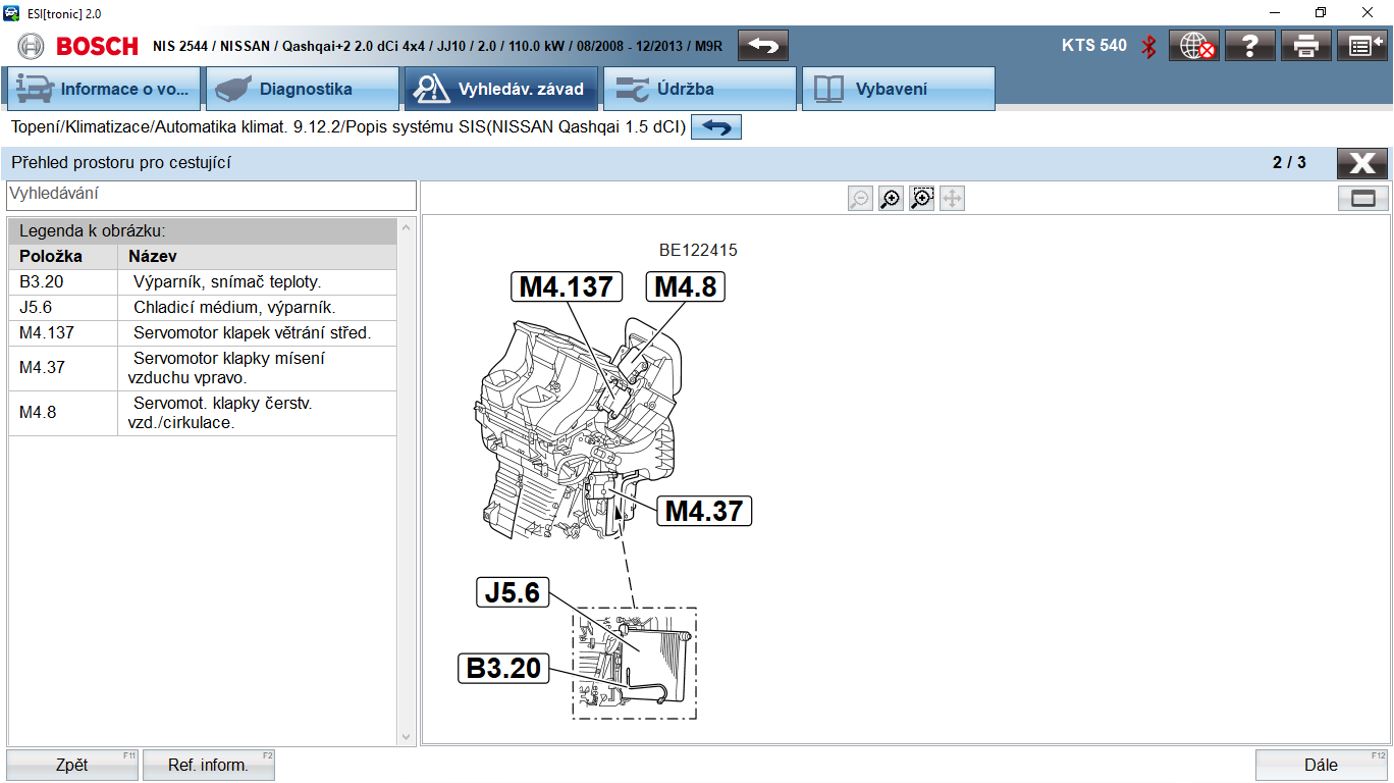
Task: Open help with the question mark button
Action: (x=1249, y=45)
